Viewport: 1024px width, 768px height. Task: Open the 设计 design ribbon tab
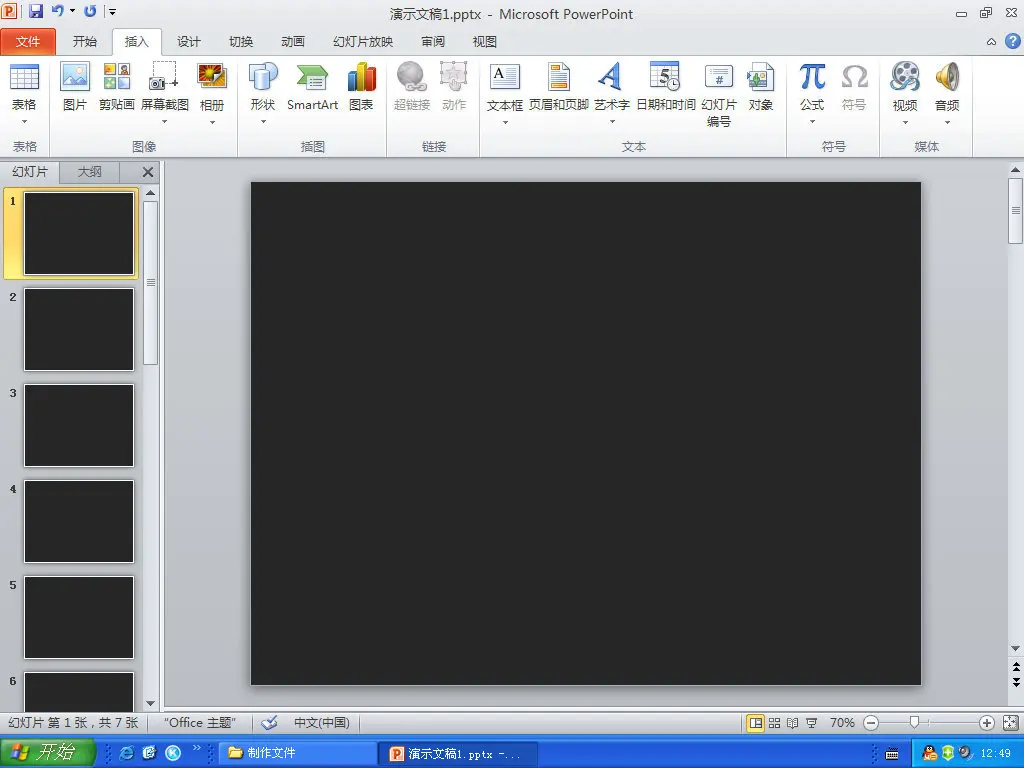[x=189, y=42]
